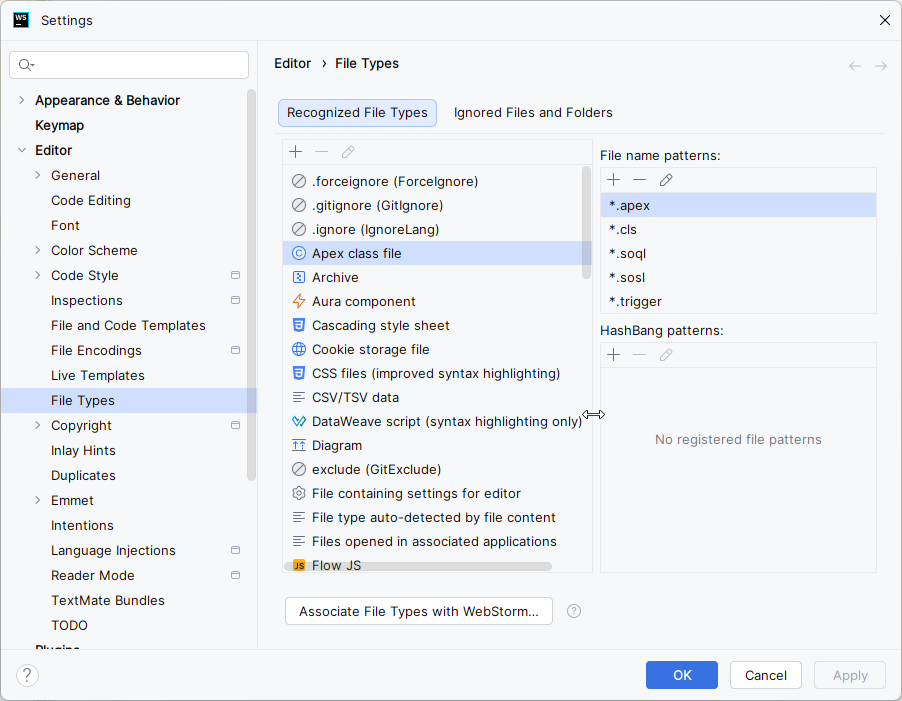Click the project-level marker beside File Encodings
The image size is (902, 701).
[x=235, y=350]
